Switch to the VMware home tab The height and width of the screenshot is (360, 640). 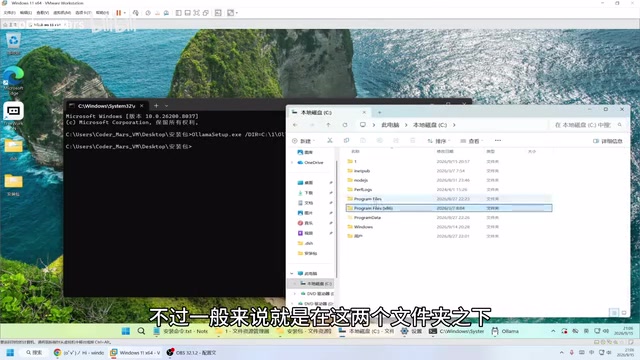pyautogui.click(x=10, y=25)
